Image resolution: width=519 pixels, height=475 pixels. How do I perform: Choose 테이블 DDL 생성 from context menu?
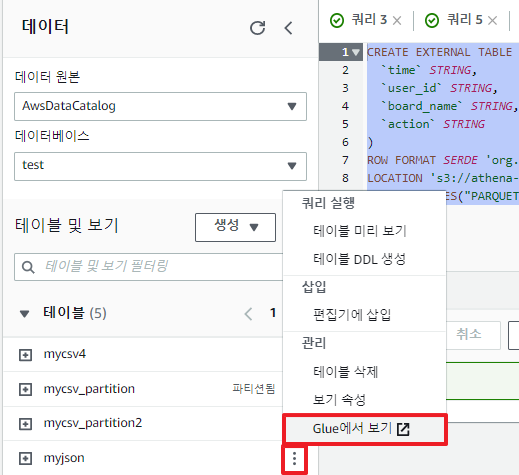click(x=359, y=259)
